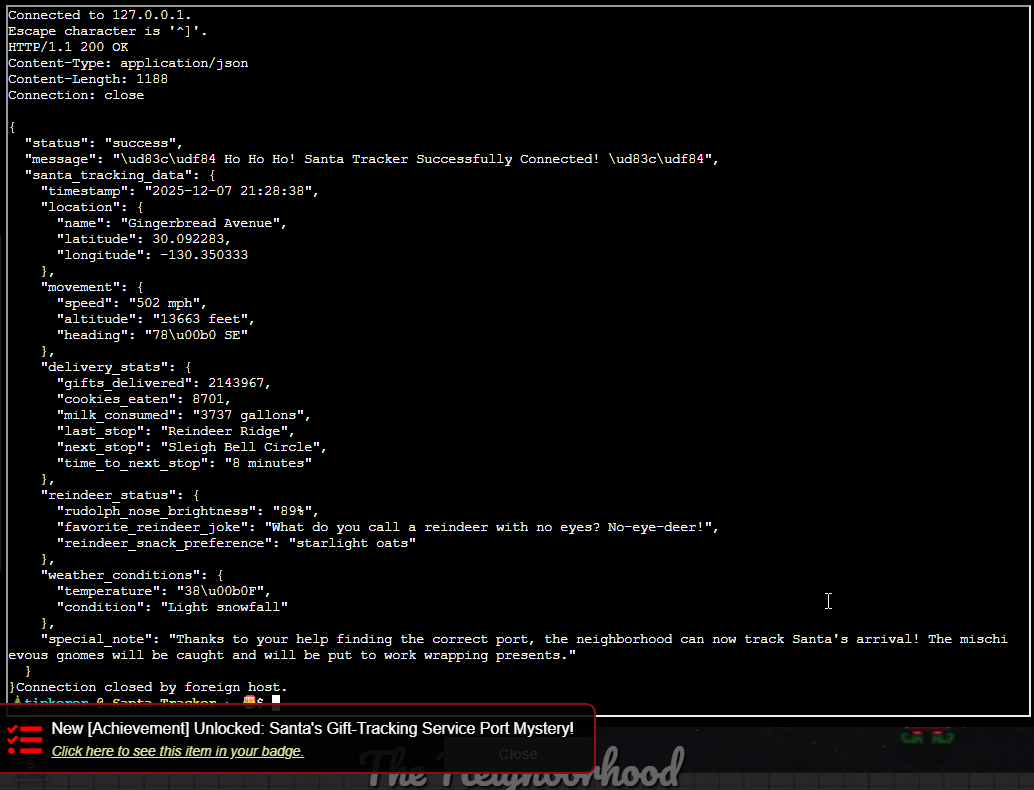1034x790 pixels.
Task: Click the red achievement checklist icon
Action: (25, 740)
